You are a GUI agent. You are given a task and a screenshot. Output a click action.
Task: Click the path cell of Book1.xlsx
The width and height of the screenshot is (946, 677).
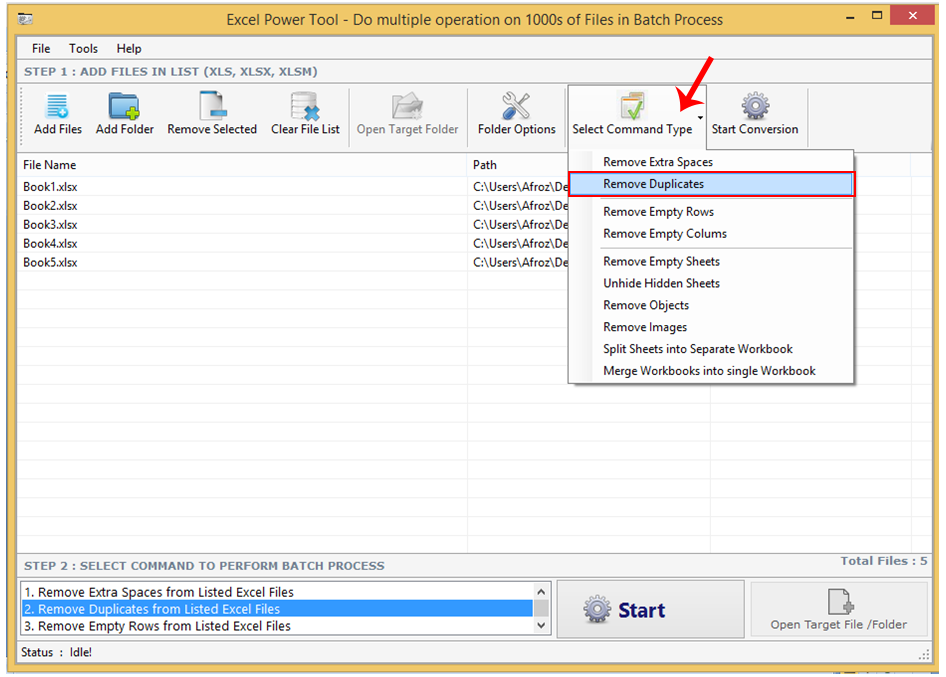tap(518, 187)
